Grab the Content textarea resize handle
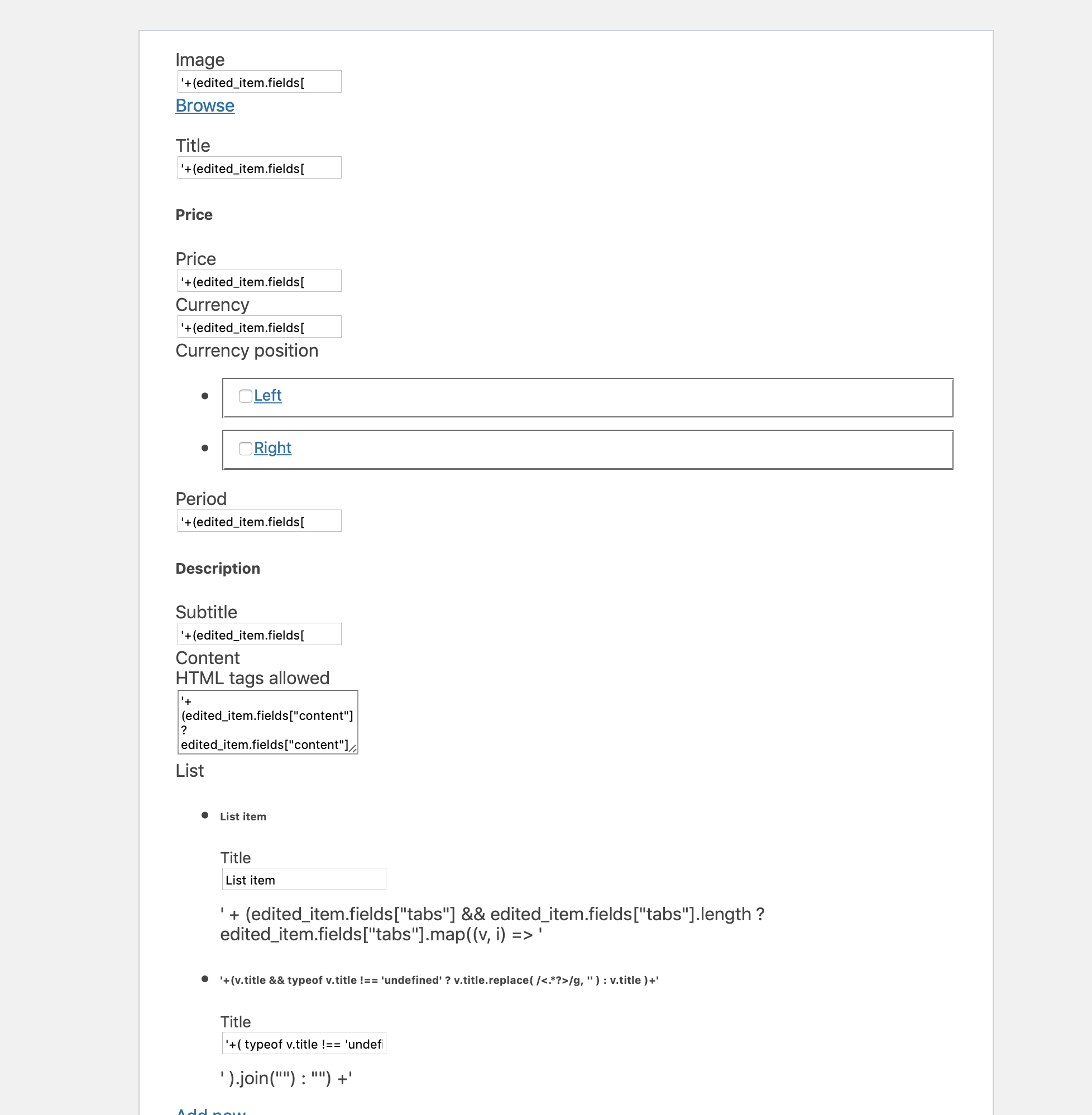 (x=353, y=749)
